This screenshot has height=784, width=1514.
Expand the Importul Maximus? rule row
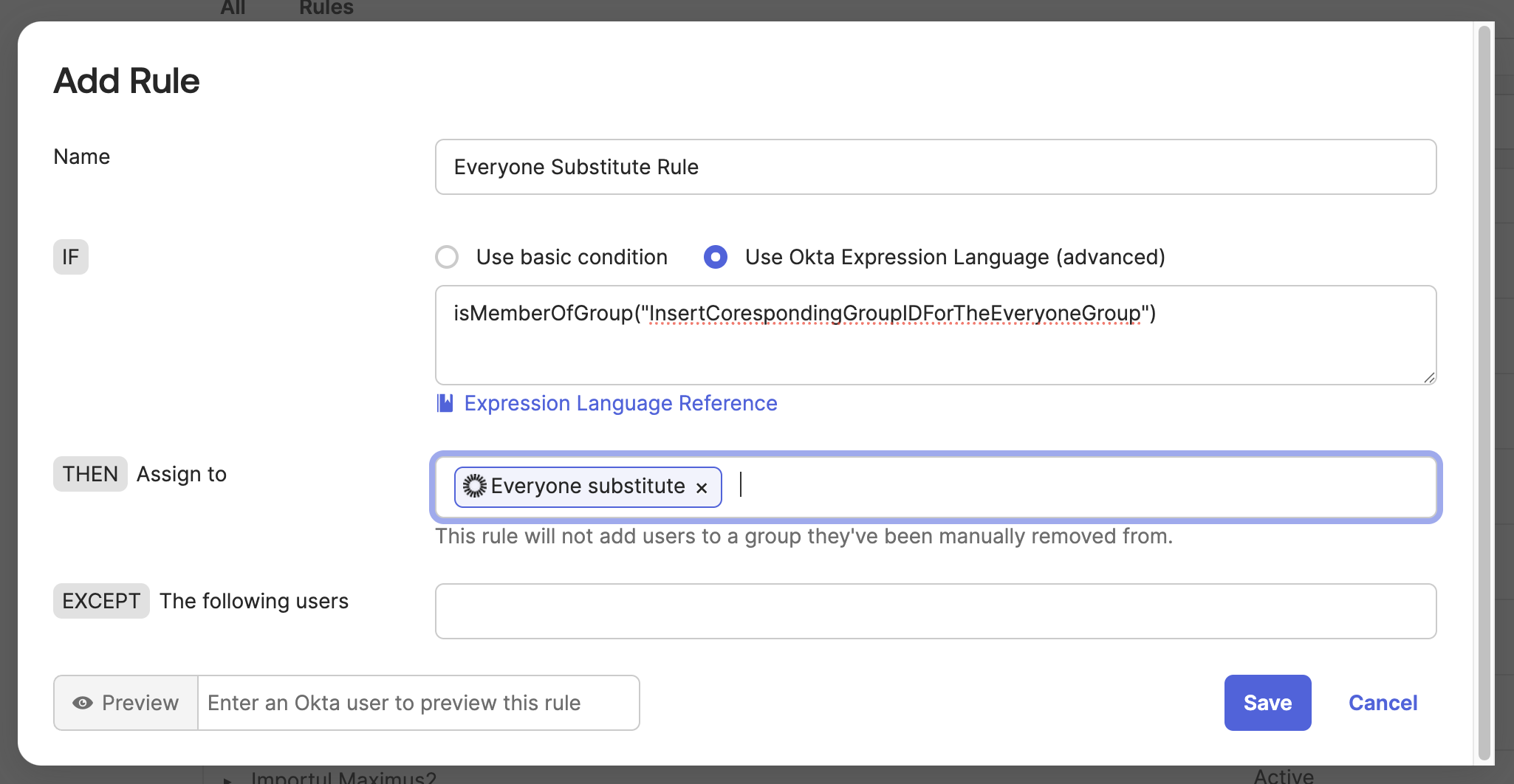[x=227, y=778]
